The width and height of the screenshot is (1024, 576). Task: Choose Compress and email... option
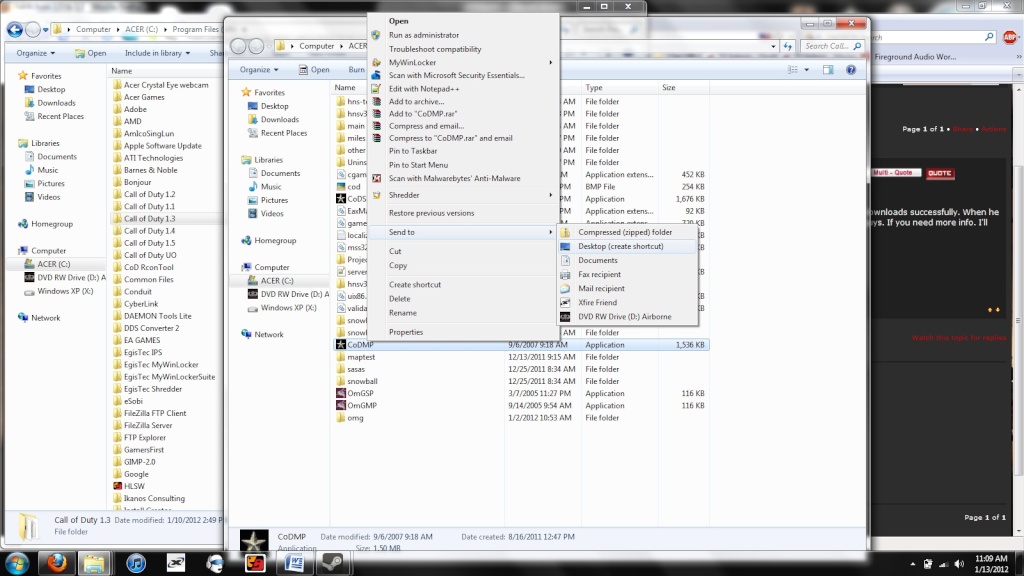(426, 126)
